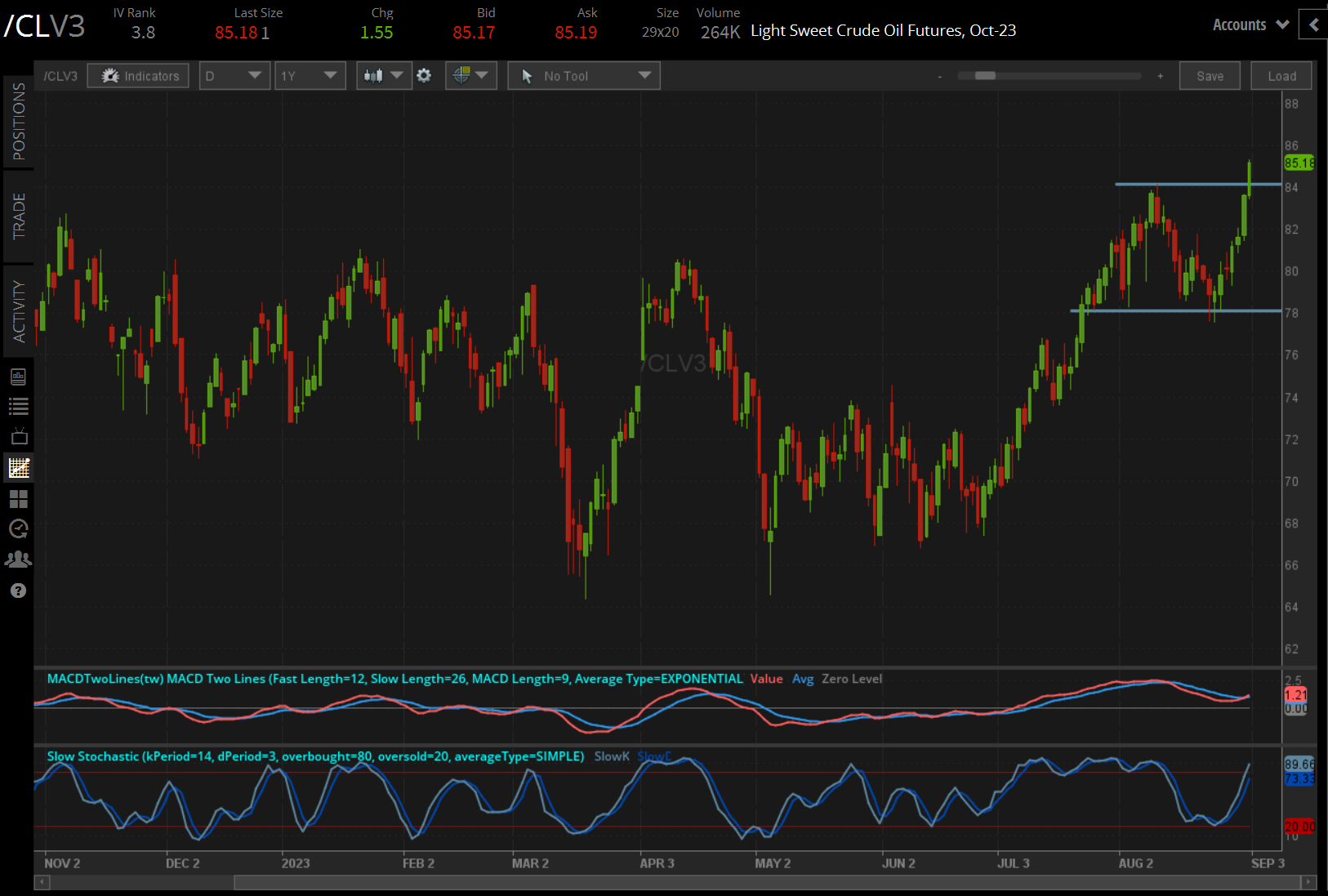Open the watchlist gadget in sidebar
The height and width of the screenshot is (896, 1328).
pos(19,406)
